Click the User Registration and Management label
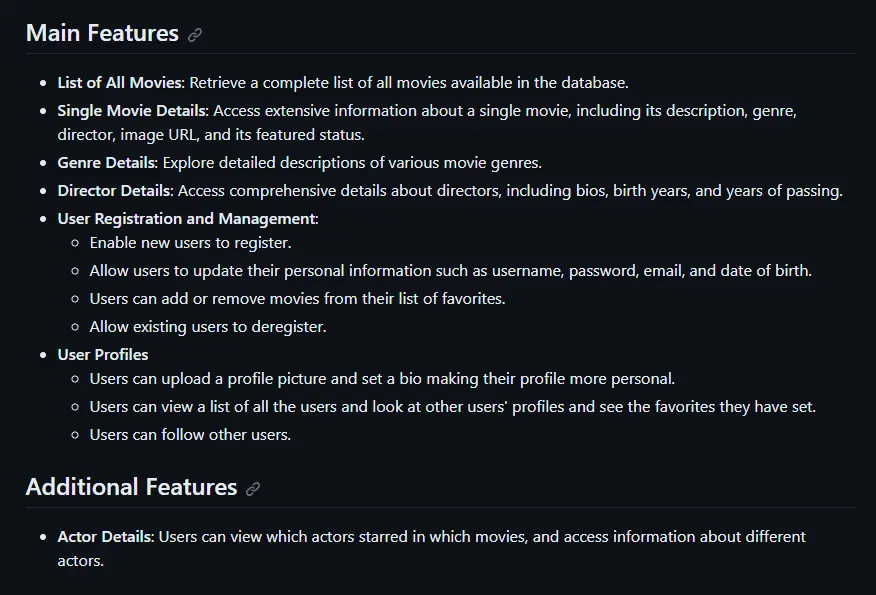876x595 pixels. point(186,218)
